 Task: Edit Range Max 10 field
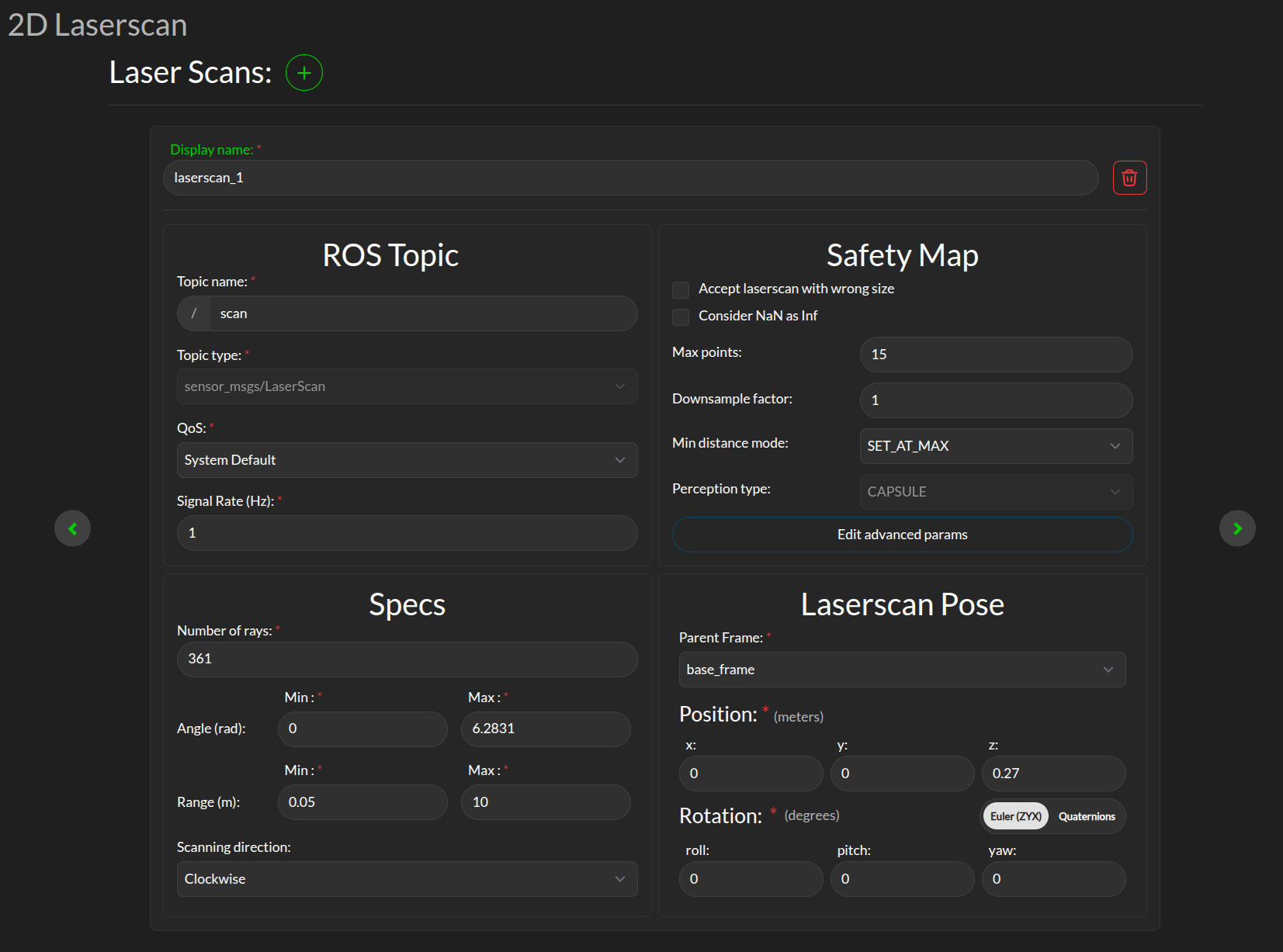click(546, 802)
